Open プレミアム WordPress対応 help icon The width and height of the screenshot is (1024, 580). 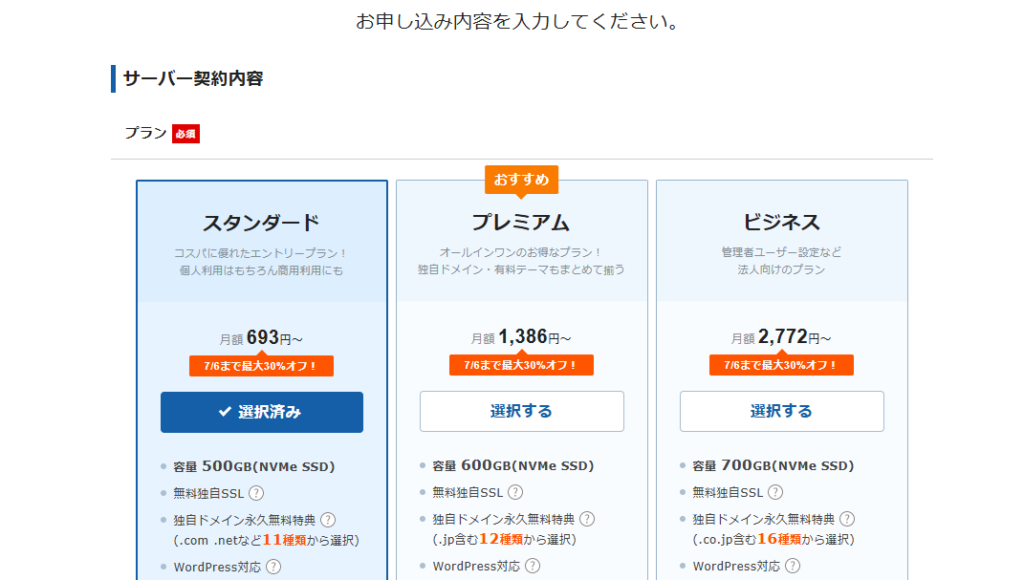533,566
